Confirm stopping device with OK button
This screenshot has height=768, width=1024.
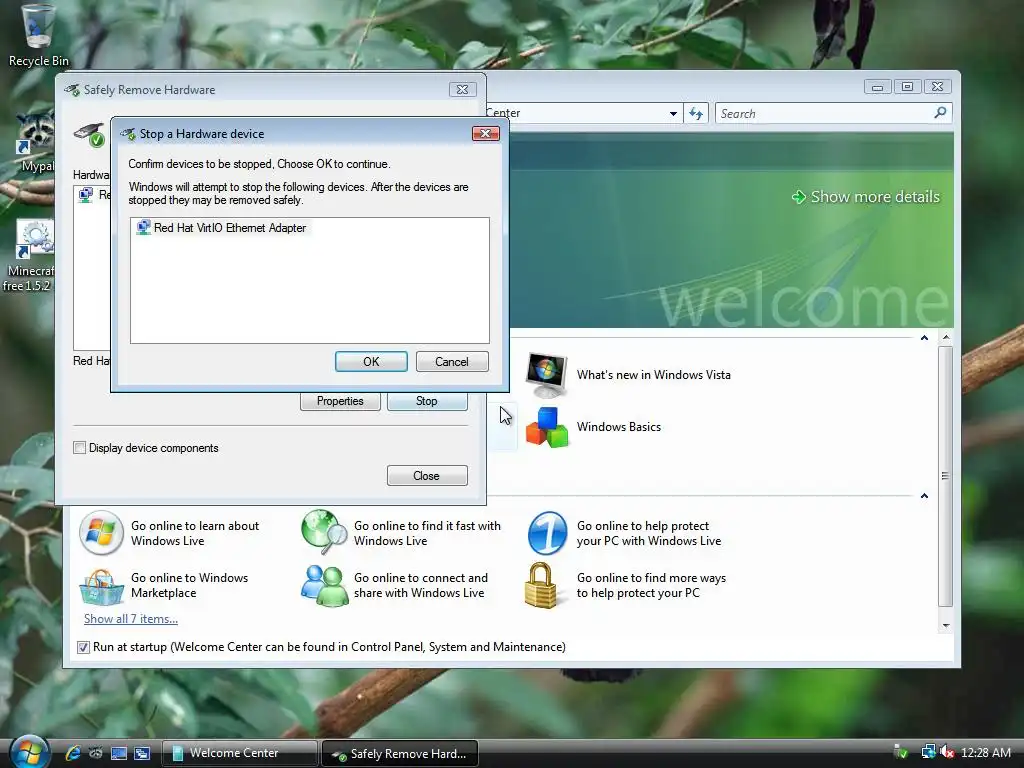tap(371, 362)
